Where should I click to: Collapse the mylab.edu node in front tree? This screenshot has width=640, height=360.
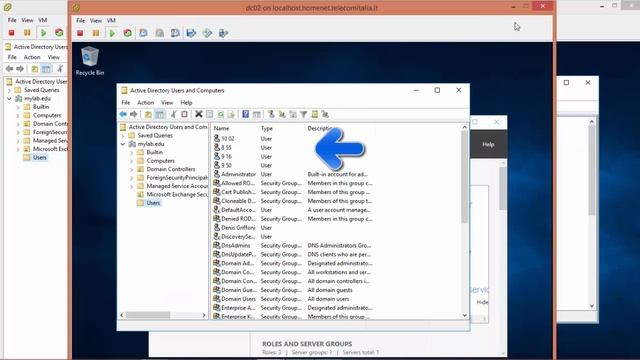[123, 144]
